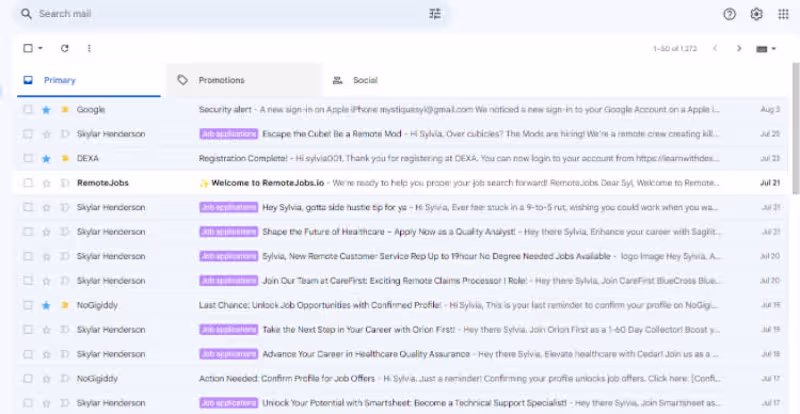Star the side hustle tip email
Image resolution: width=800 pixels, height=414 pixels.
coord(46,208)
